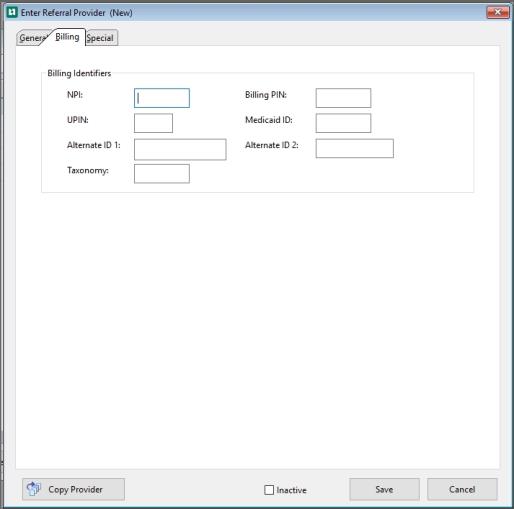
Task: Click the Billing Identifiers group heading
Action: pyautogui.click(x=79, y=73)
